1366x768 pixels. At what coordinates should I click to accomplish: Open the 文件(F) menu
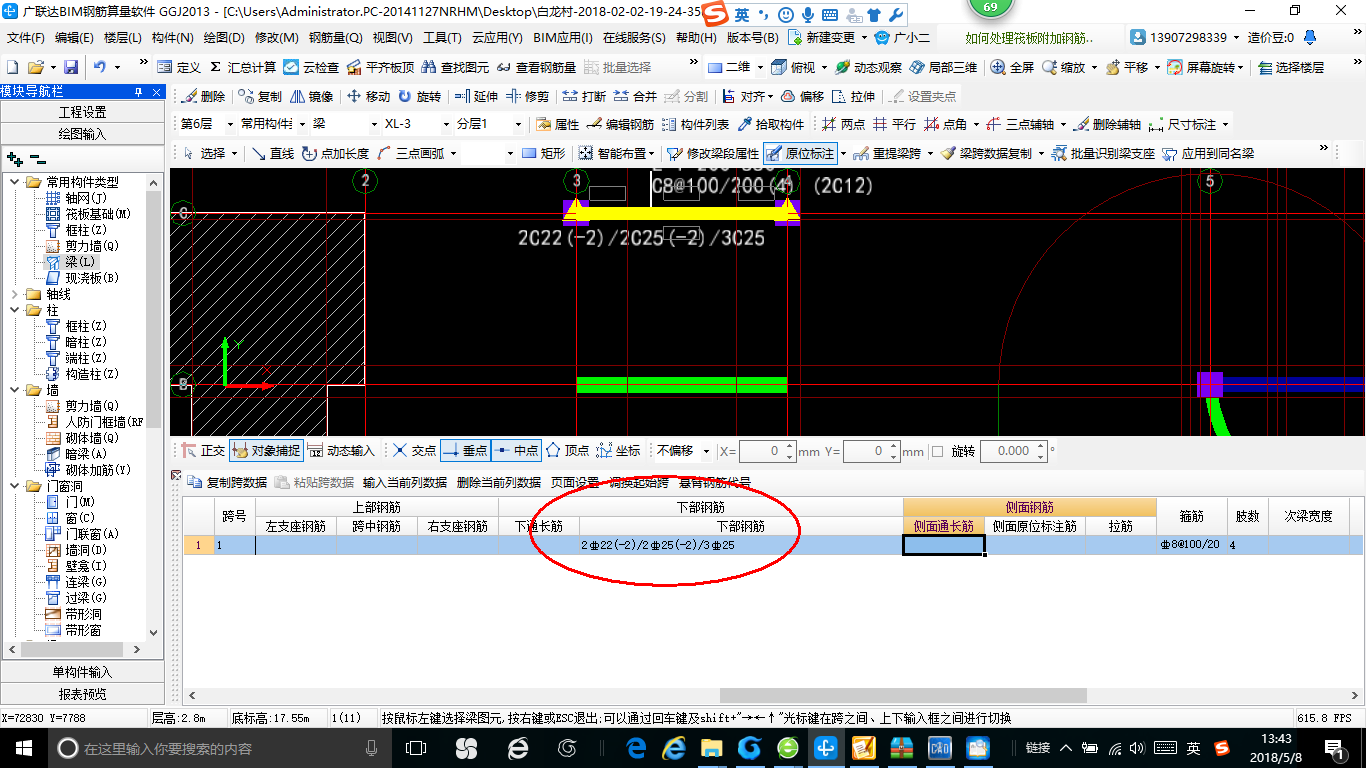[x=26, y=38]
